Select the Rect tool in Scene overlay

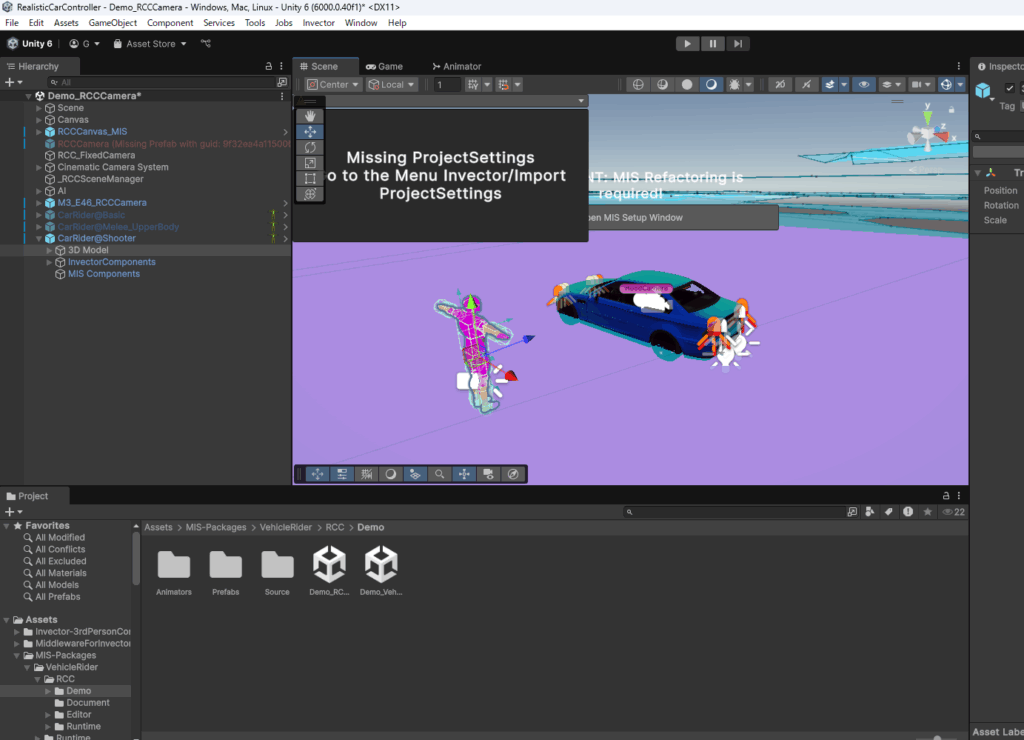(x=310, y=178)
